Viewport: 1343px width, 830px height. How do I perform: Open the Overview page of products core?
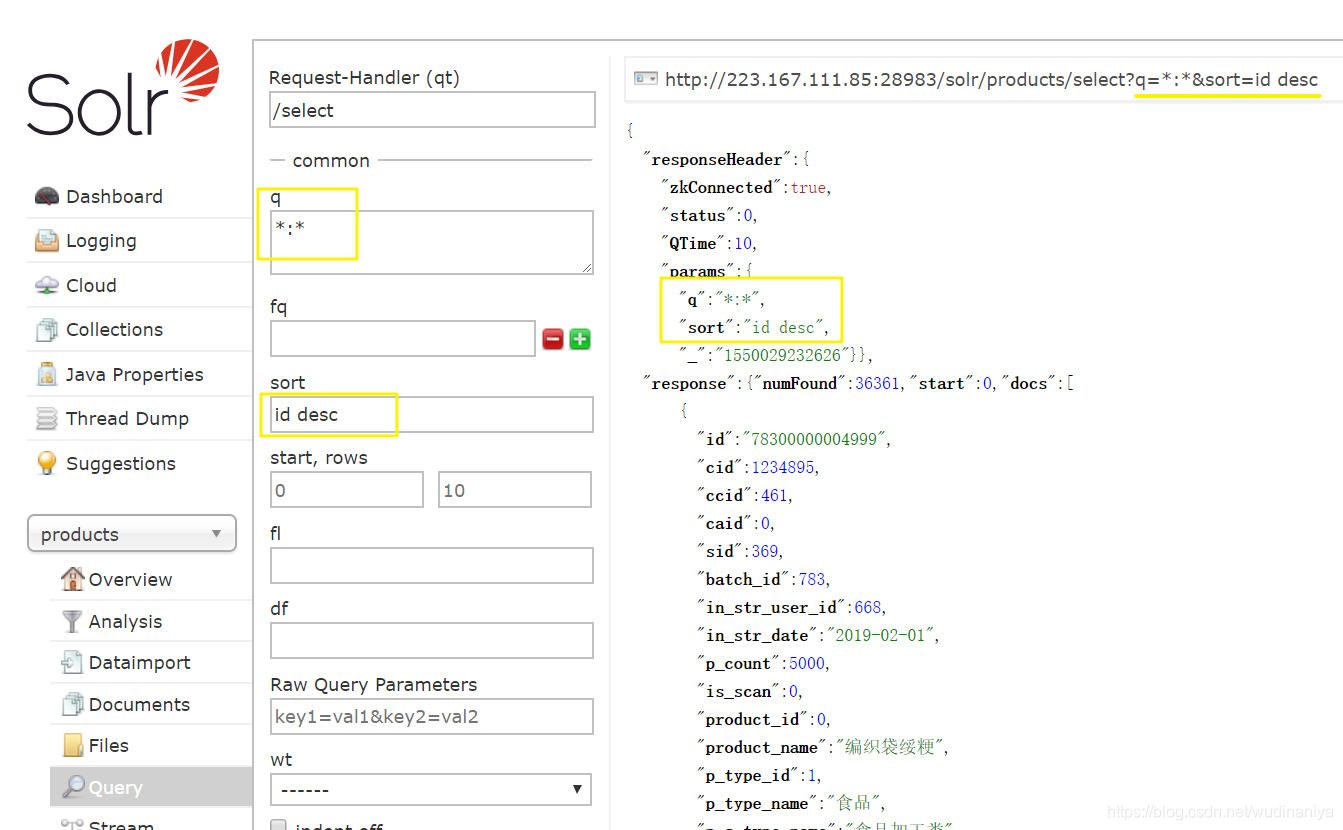(130, 579)
